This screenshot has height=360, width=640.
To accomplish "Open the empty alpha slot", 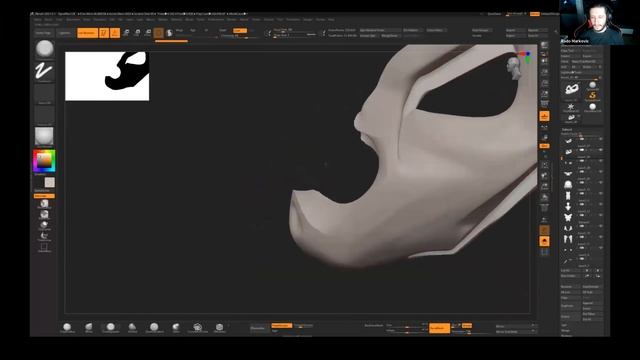I will [44, 93].
